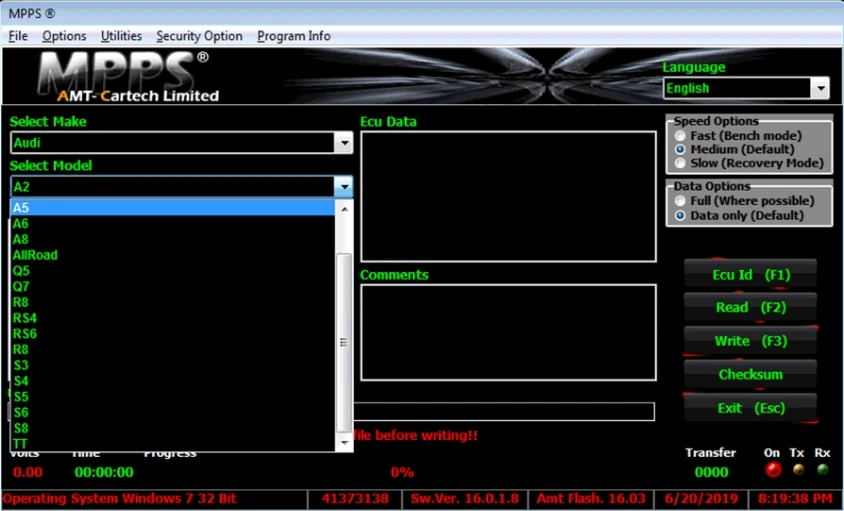Click the Read (F2) button

click(750, 307)
